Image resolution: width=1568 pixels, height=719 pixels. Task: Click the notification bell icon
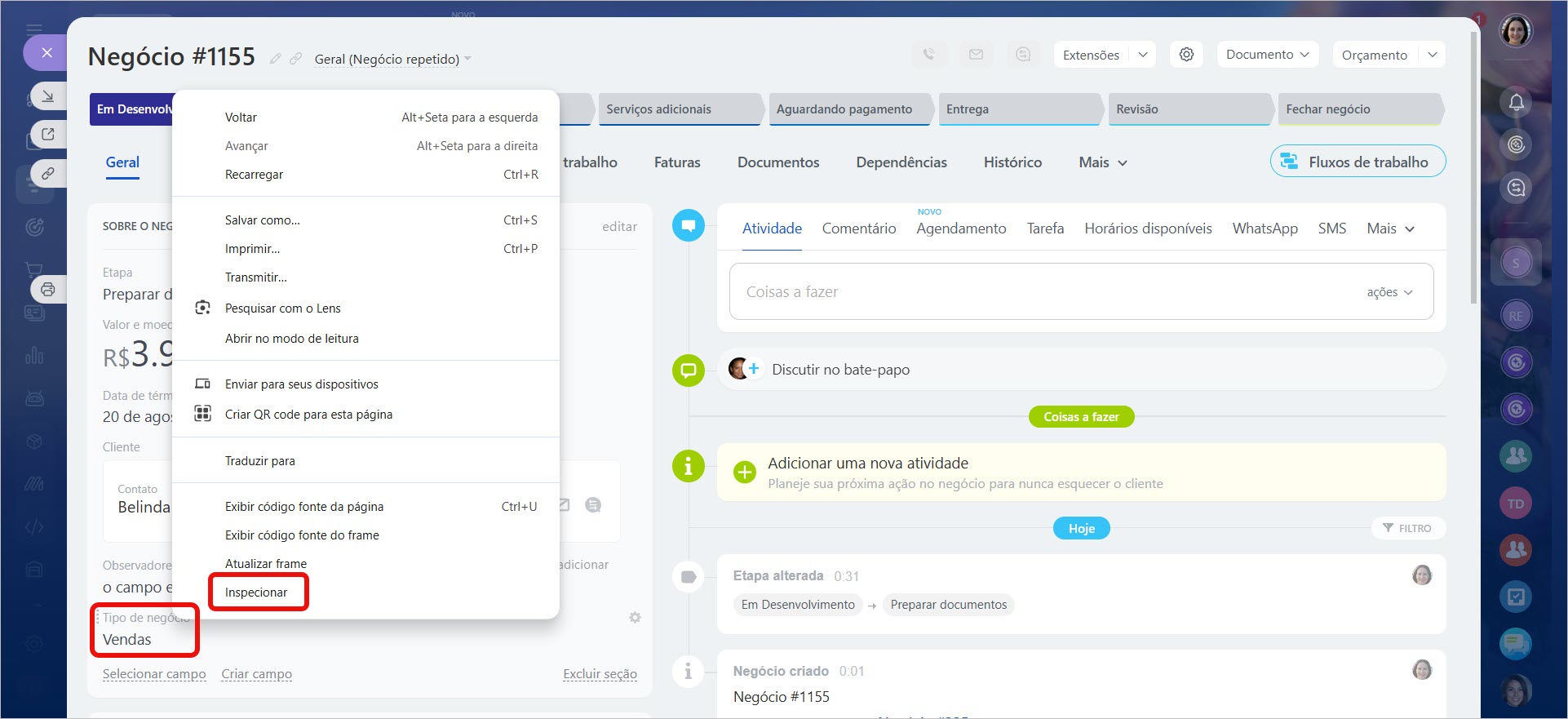[1516, 102]
